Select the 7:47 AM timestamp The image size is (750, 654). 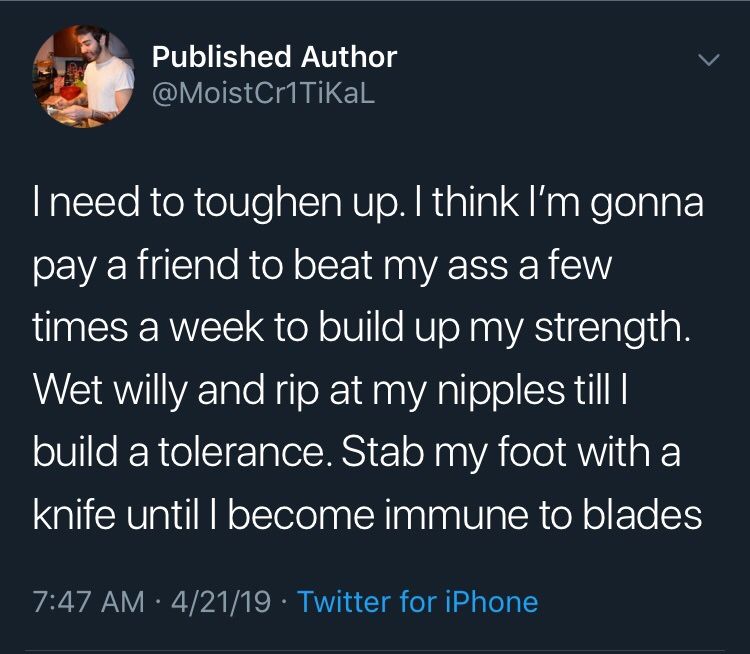pyautogui.click(x=88, y=601)
